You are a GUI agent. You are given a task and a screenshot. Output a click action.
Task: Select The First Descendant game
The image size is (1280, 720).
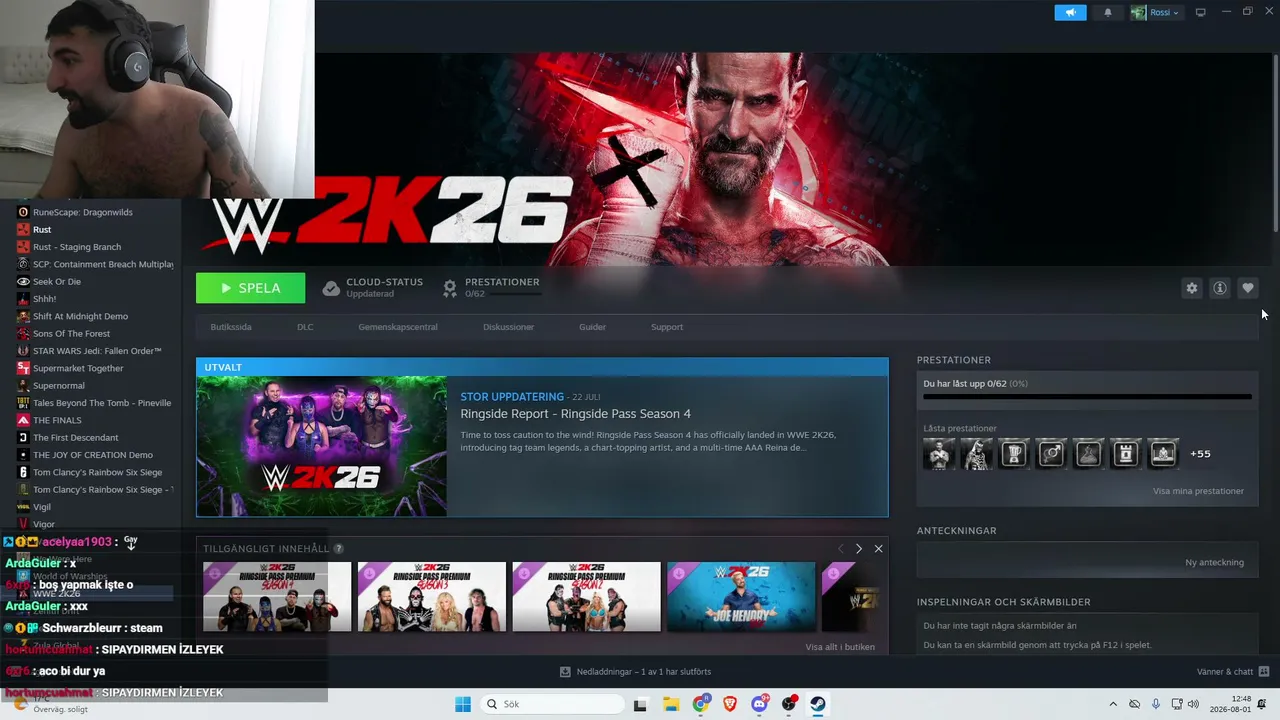75,438
